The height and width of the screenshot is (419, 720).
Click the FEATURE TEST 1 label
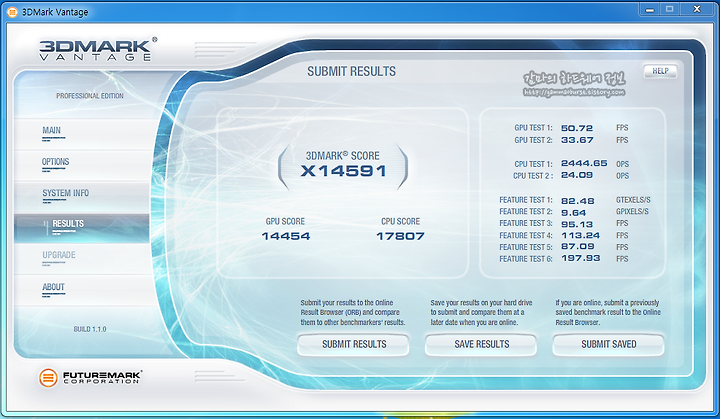[526, 200]
